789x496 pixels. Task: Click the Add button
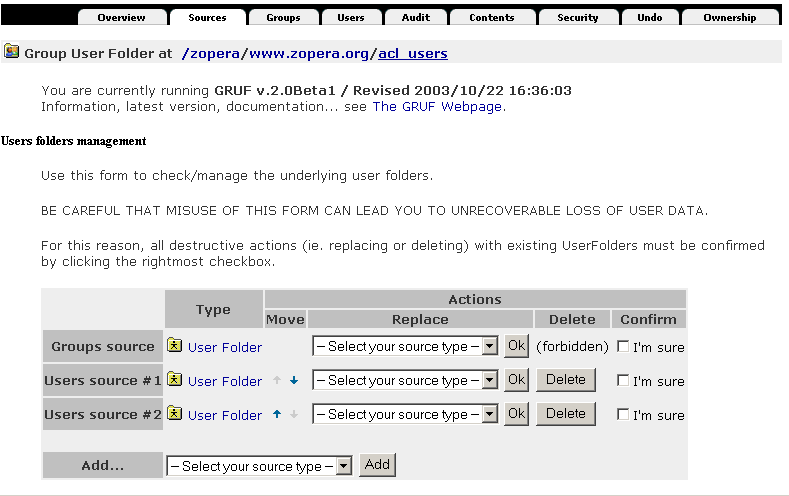[x=377, y=465]
